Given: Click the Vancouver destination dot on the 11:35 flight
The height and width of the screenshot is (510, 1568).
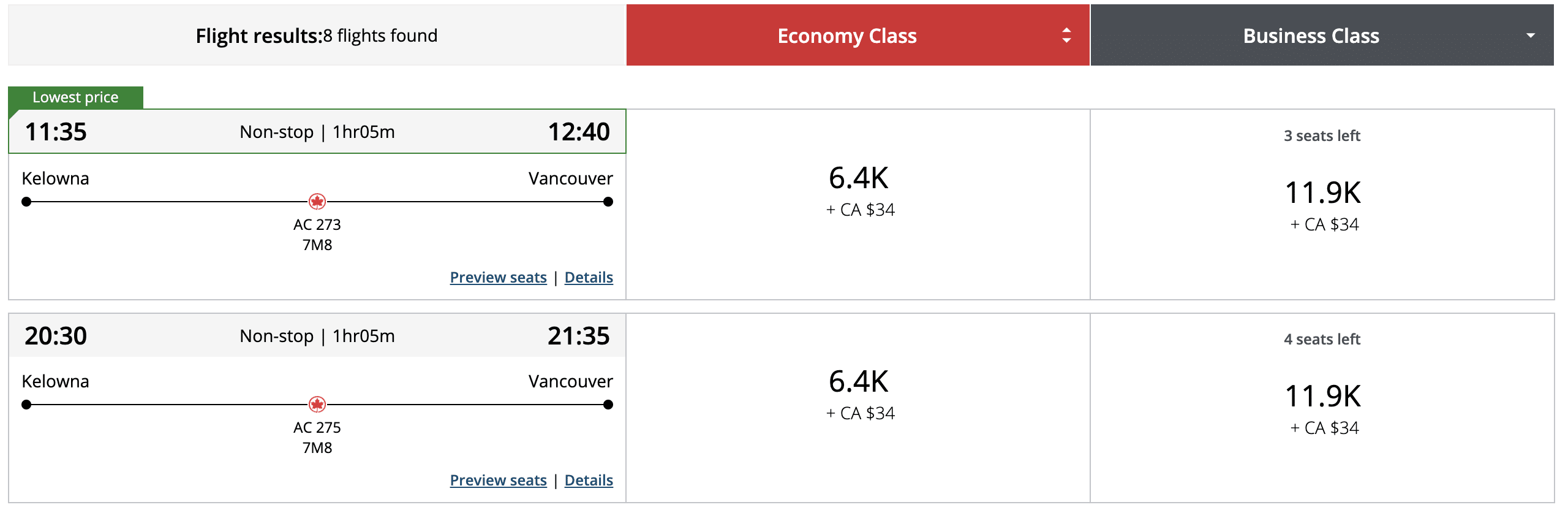Looking at the screenshot, I should pyautogui.click(x=608, y=202).
